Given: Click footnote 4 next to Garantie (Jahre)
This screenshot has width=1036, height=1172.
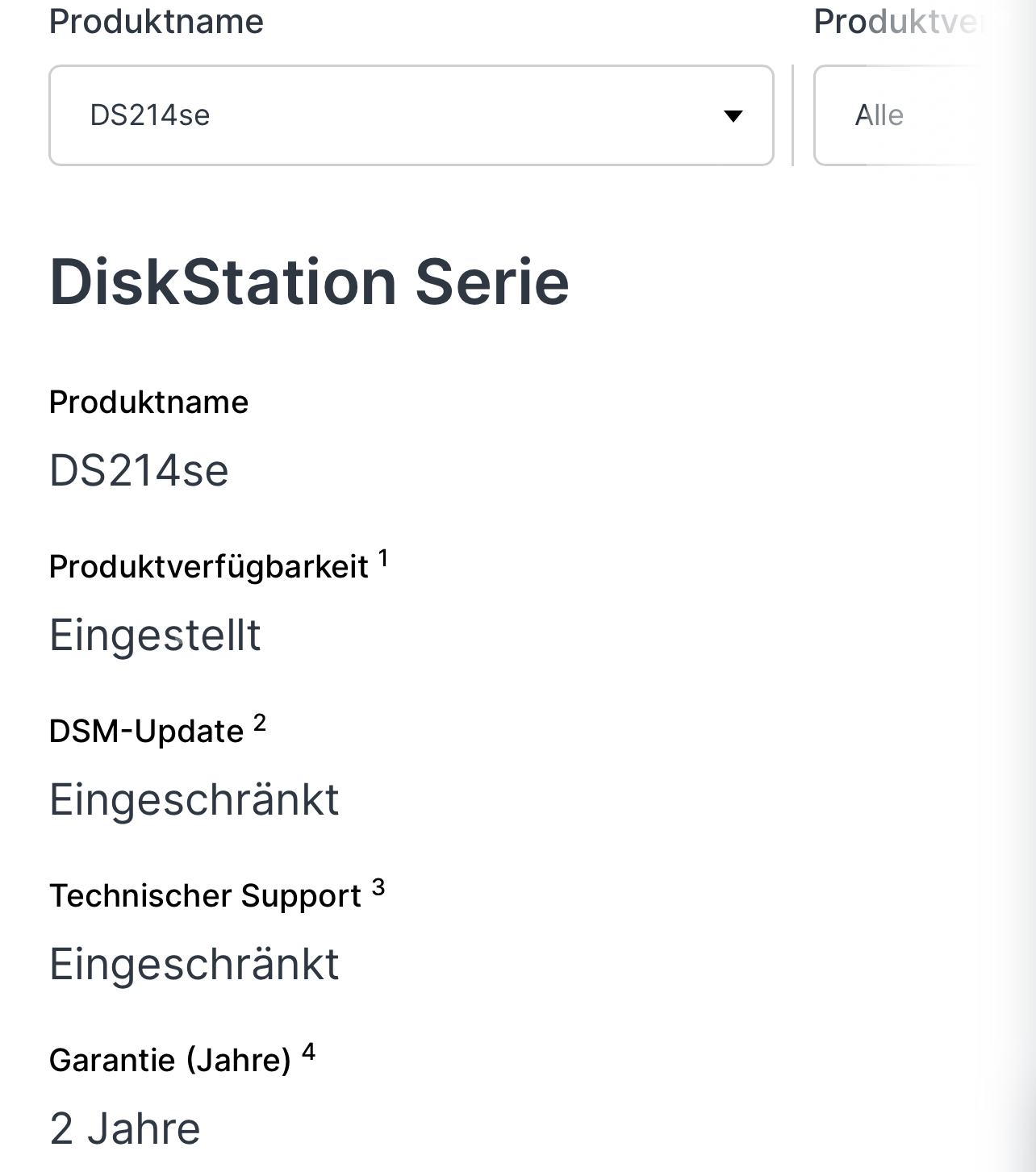Looking at the screenshot, I should [308, 1052].
